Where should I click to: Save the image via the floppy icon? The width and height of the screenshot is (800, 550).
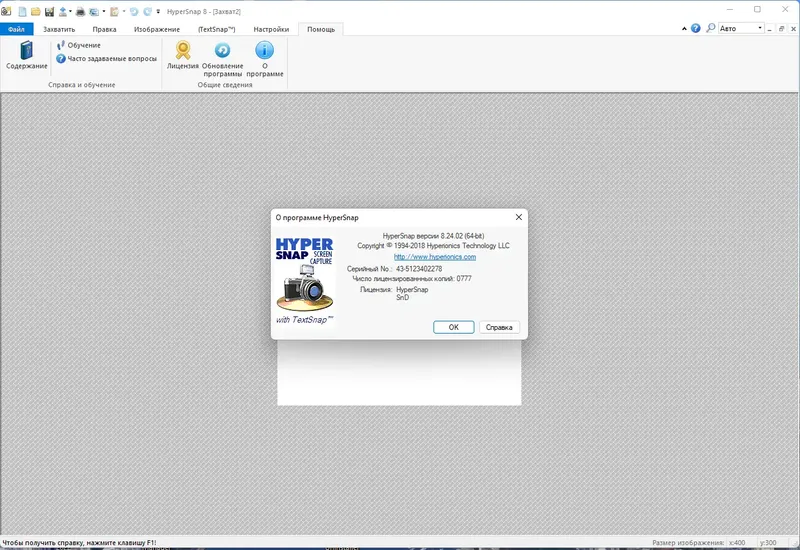[49, 11]
